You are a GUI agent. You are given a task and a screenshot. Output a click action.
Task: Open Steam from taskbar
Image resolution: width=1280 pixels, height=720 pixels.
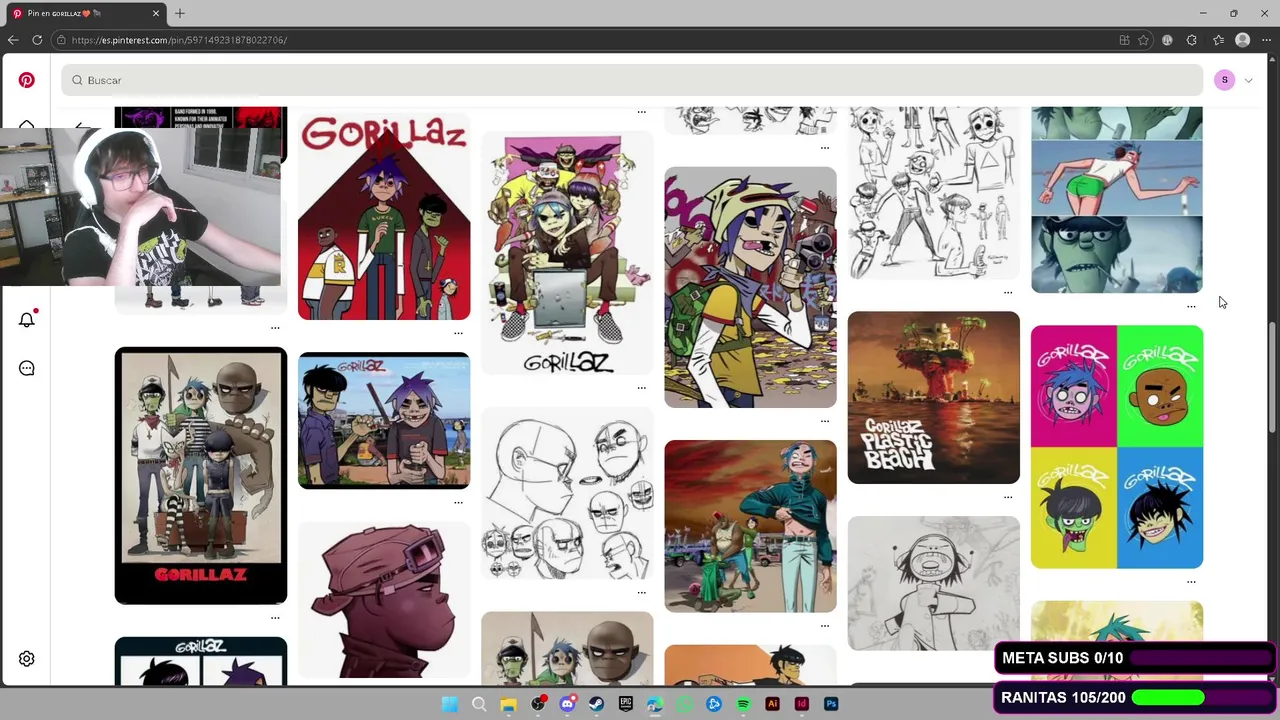596,704
